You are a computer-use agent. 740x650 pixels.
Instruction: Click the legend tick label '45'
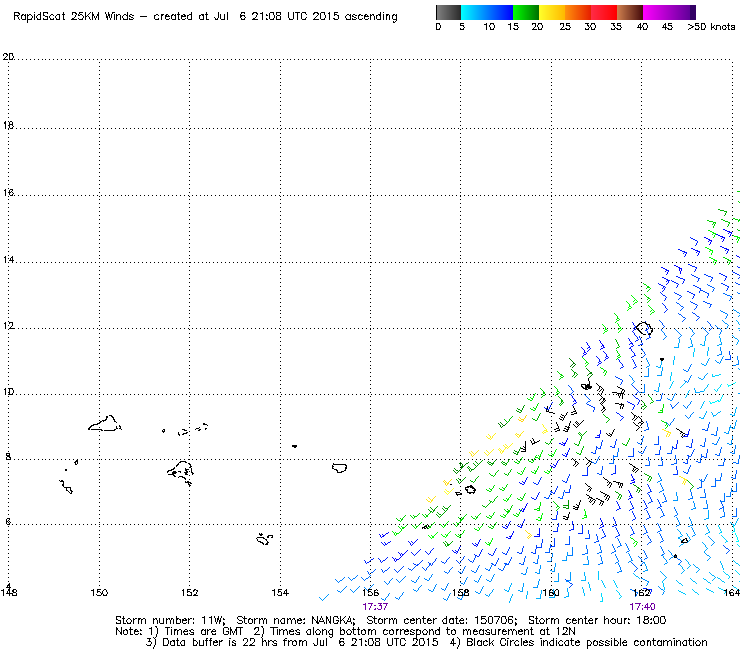click(x=667, y=27)
